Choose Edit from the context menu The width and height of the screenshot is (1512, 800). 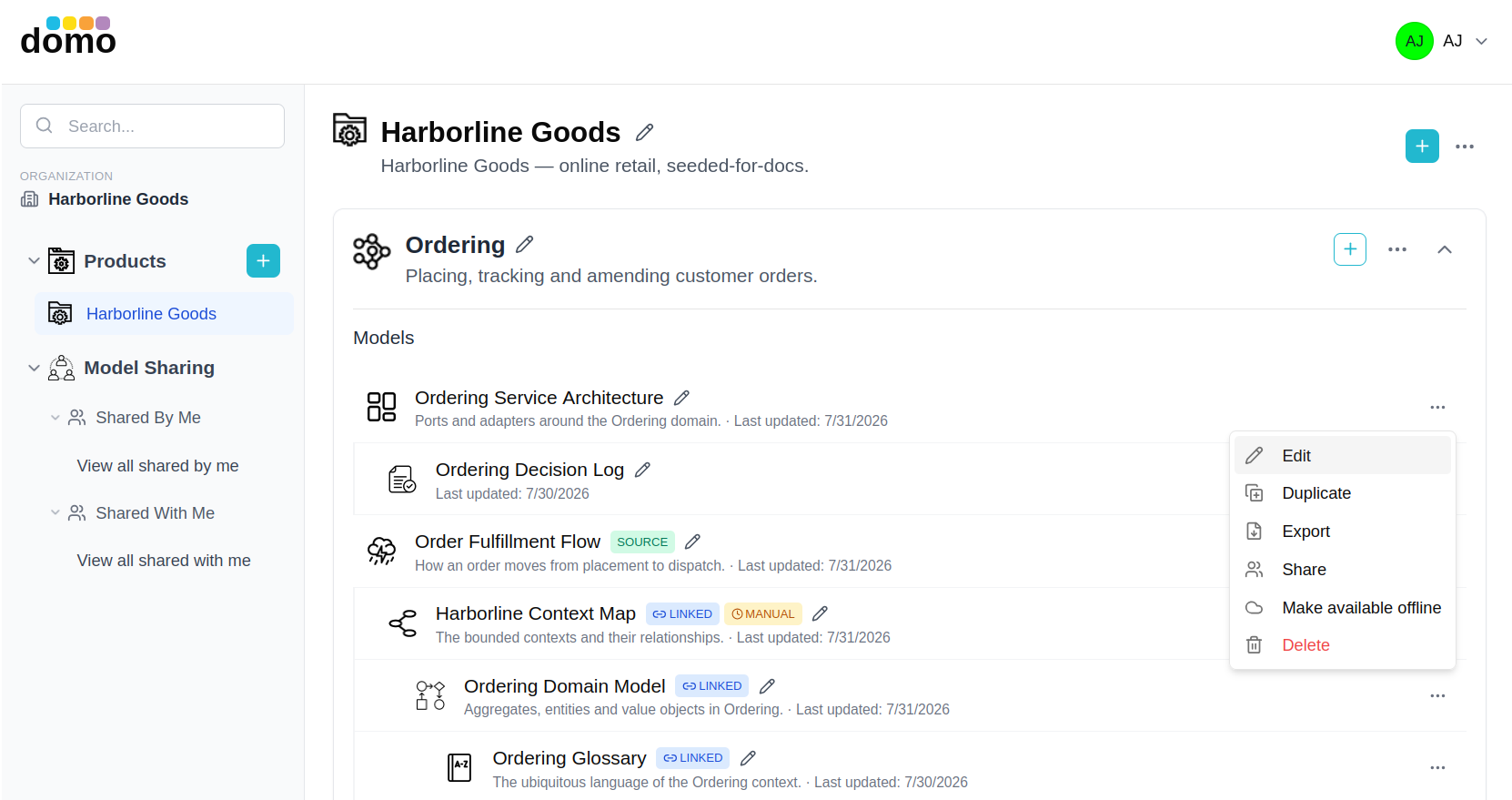(x=1342, y=455)
